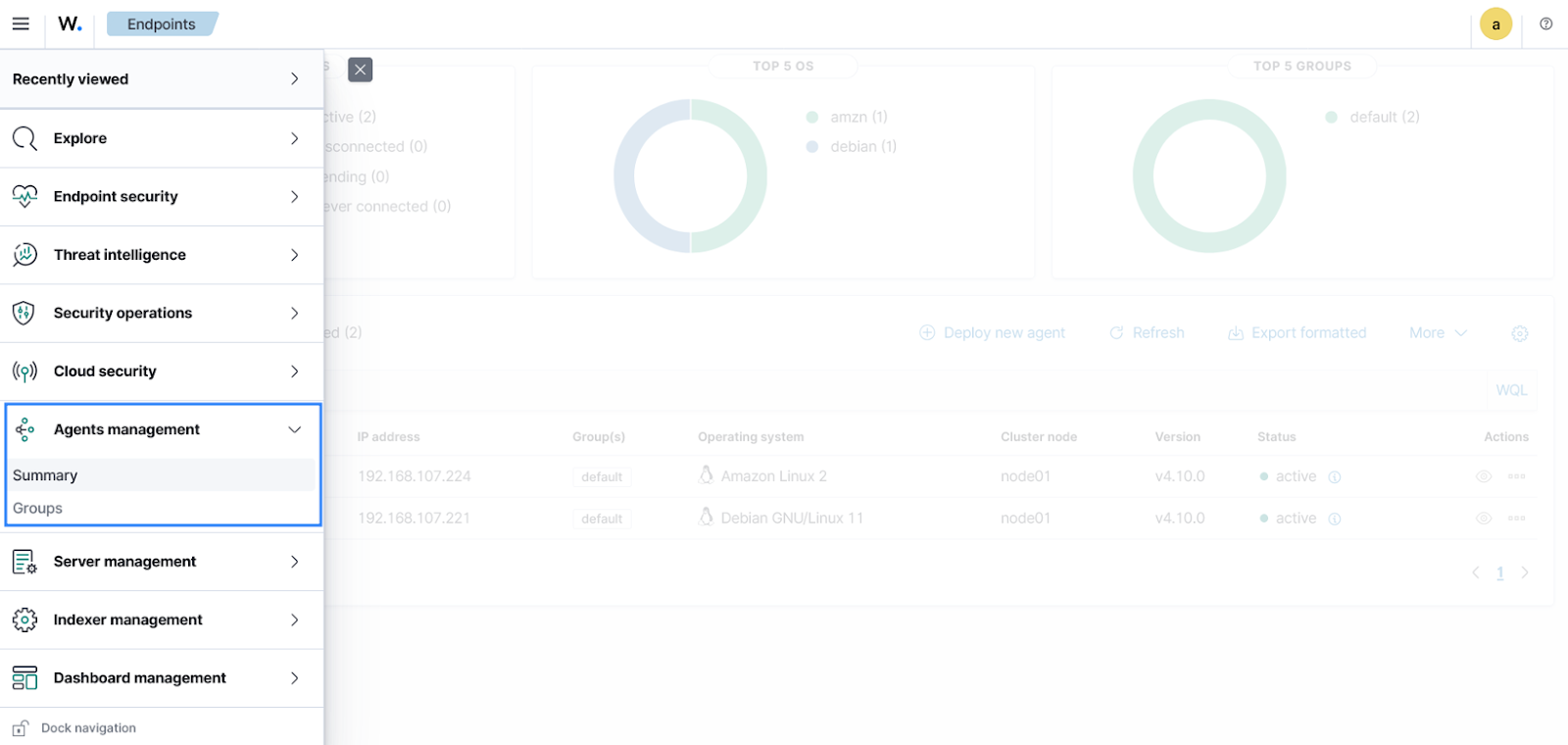The image size is (1568, 745).
Task: Open Recently viewed menu item
Action: pyautogui.click(x=162, y=78)
